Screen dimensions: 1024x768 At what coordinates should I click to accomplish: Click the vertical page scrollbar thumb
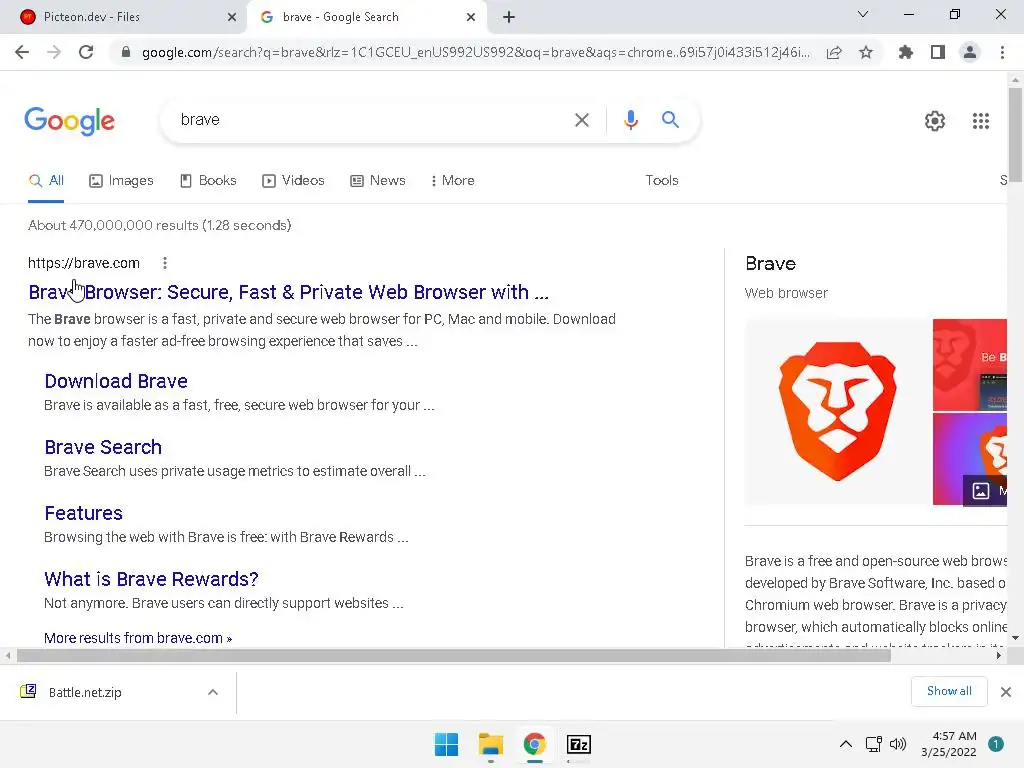point(1015,135)
